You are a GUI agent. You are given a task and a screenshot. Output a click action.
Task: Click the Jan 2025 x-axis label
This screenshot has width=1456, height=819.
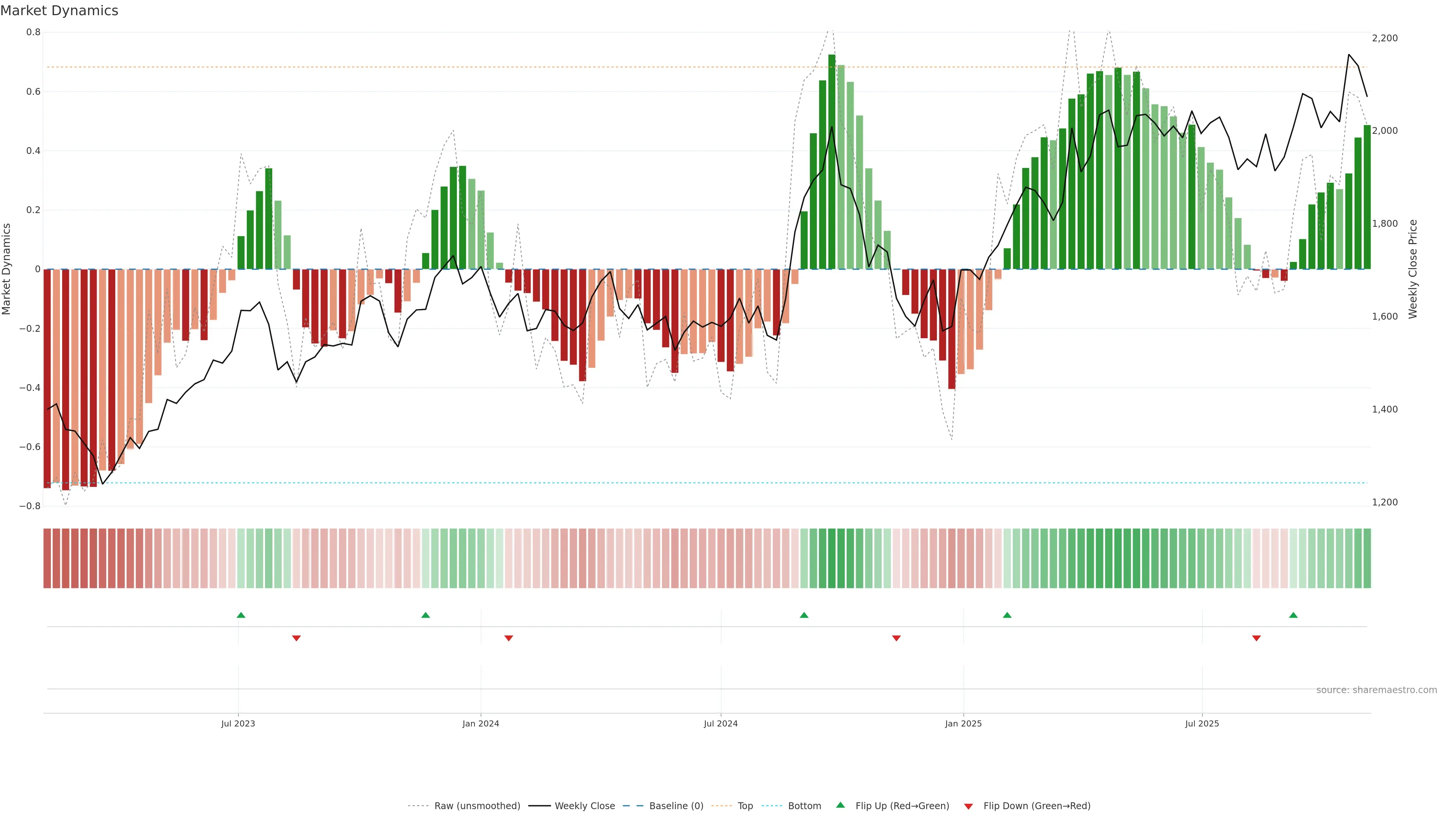coord(963,723)
